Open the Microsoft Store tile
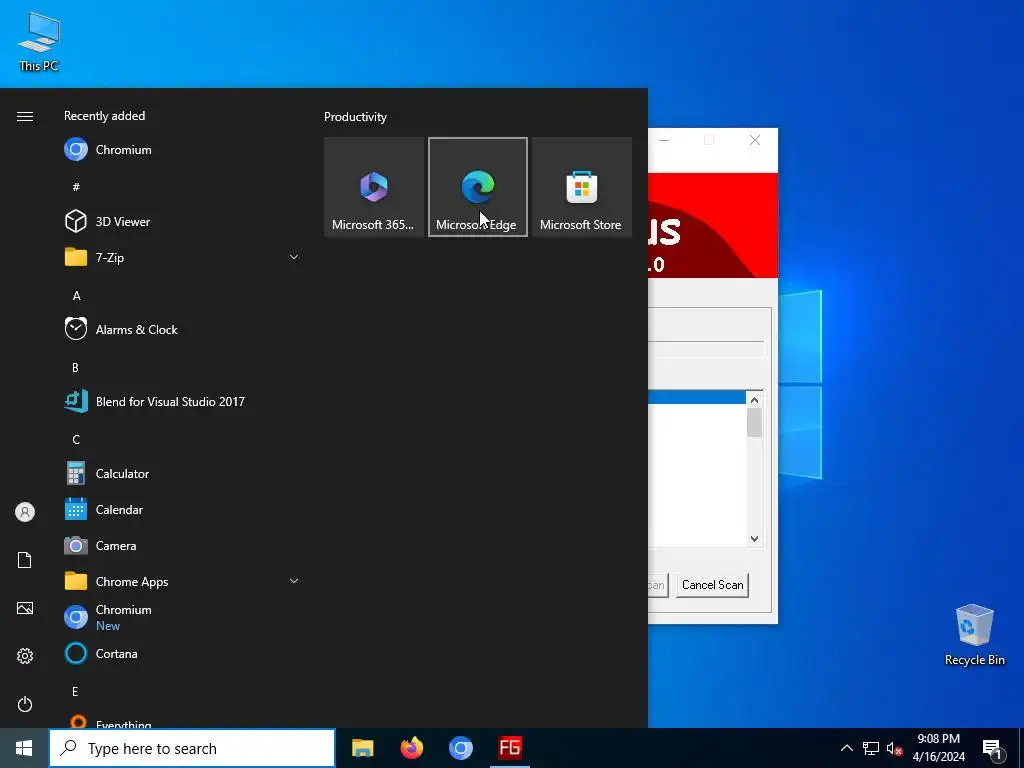The width and height of the screenshot is (1024, 768). 581,187
